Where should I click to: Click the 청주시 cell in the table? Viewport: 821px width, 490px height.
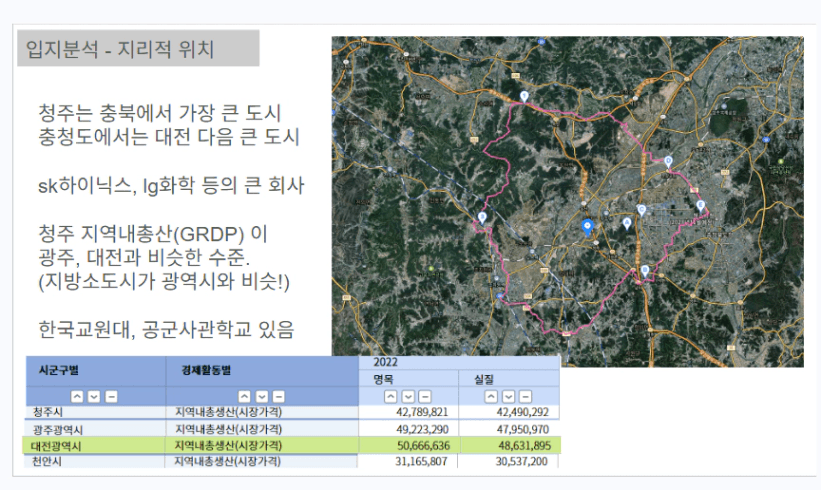tap(49, 412)
